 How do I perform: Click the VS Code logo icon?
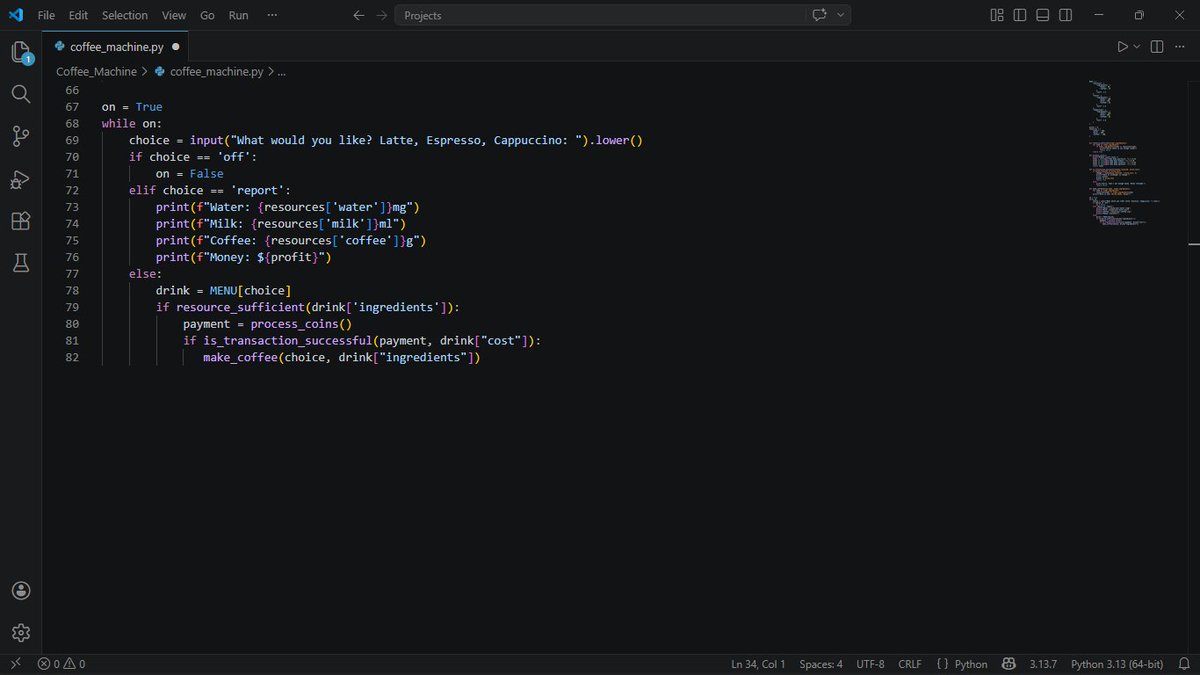[15, 15]
